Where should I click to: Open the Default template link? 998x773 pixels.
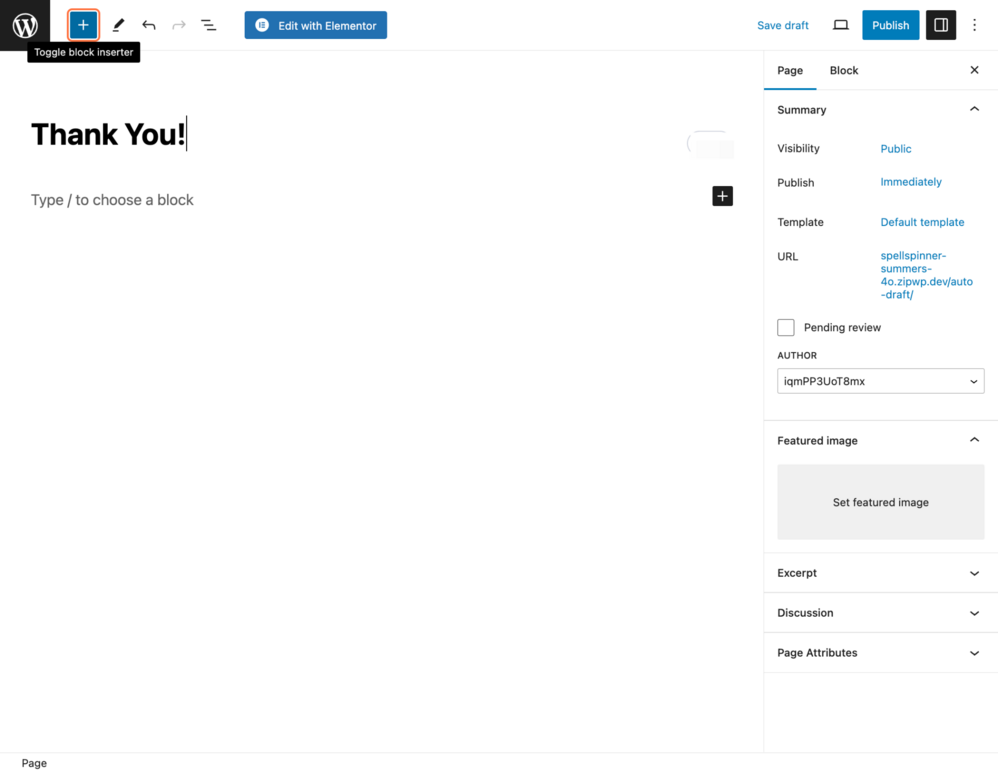coord(922,221)
